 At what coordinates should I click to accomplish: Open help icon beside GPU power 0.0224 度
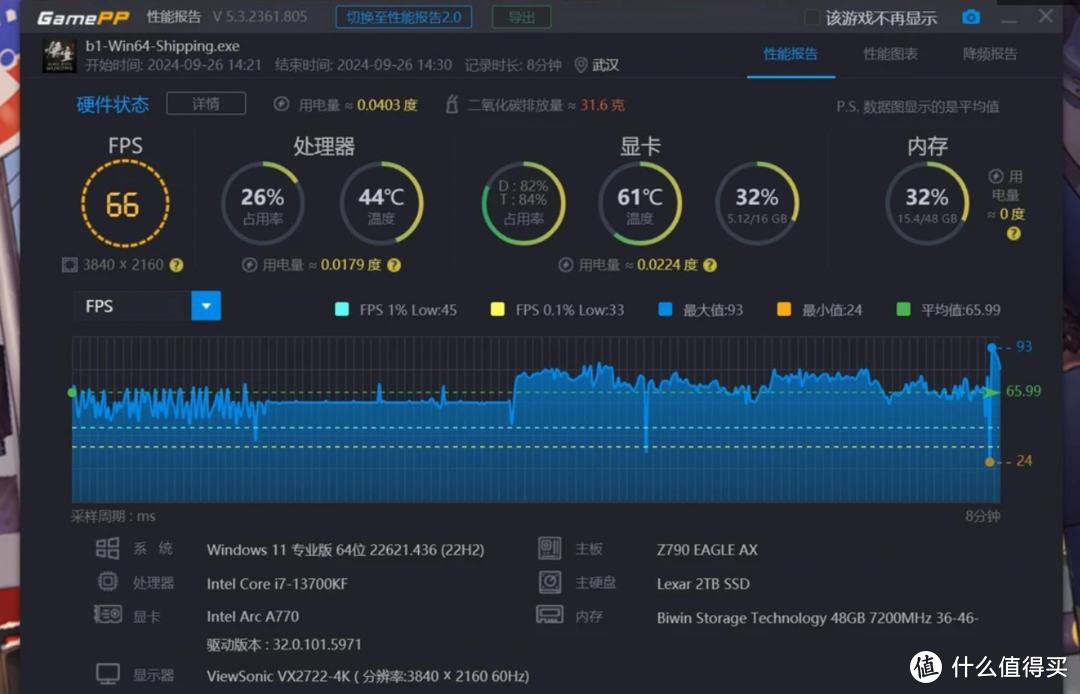pos(710,265)
